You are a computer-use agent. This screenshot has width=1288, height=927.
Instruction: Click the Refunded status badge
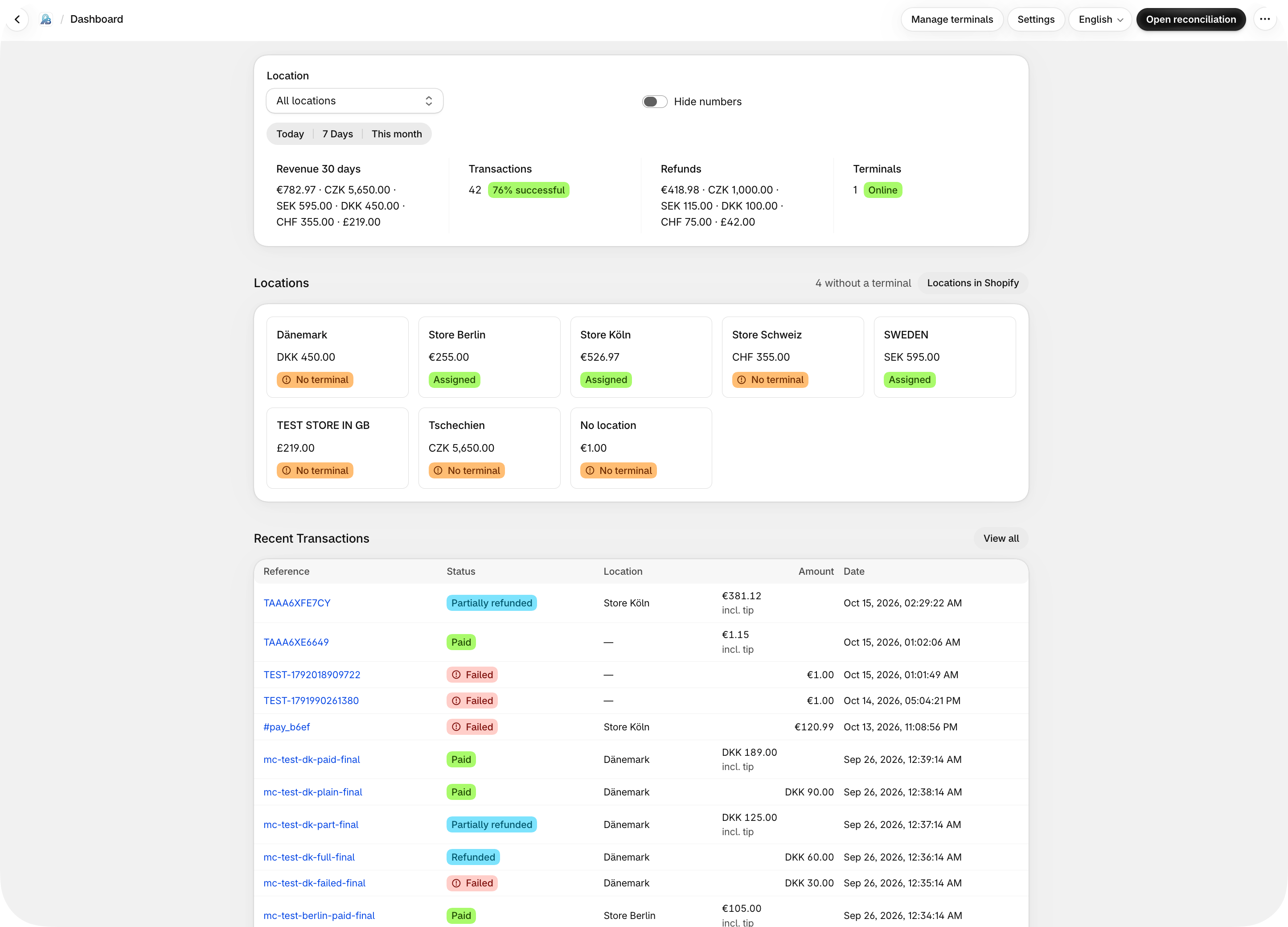pyautogui.click(x=473, y=857)
